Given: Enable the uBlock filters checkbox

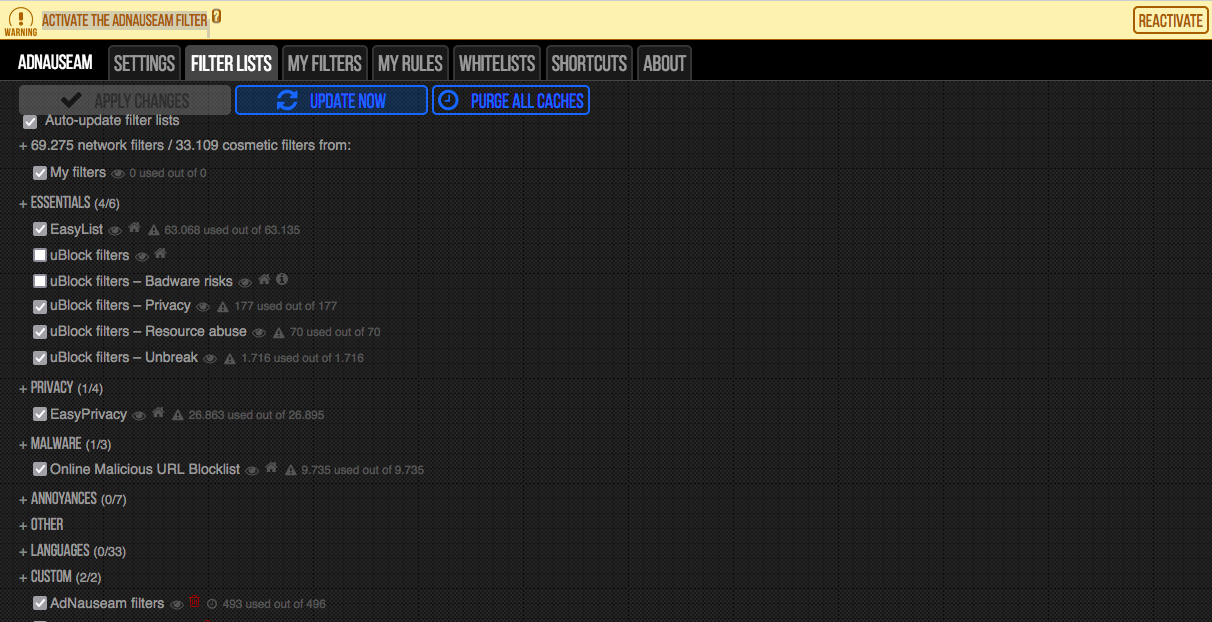Looking at the screenshot, I should pyautogui.click(x=39, y=254).
